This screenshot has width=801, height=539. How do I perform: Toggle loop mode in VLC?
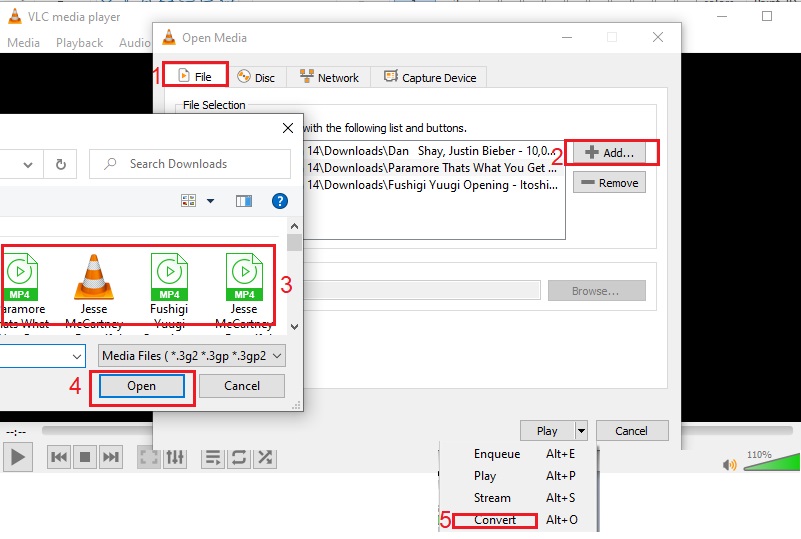(x=239, y=457)
